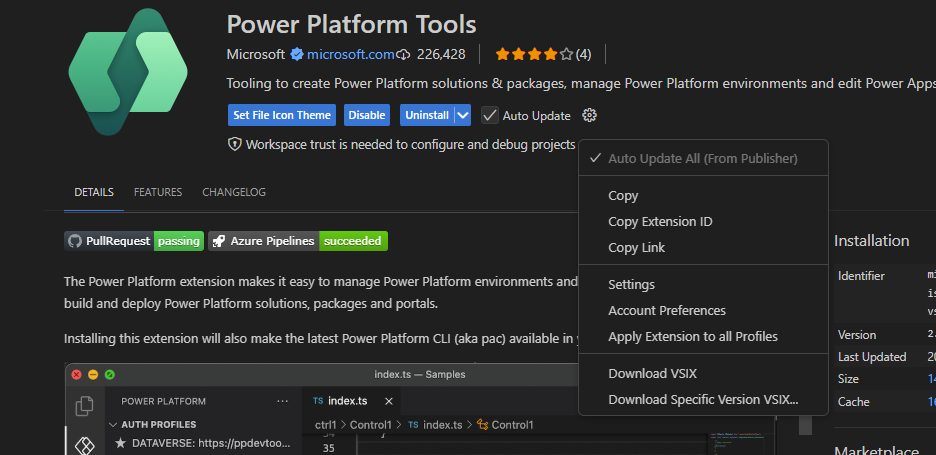Select Download VSIX menu item

coord(703,373)
